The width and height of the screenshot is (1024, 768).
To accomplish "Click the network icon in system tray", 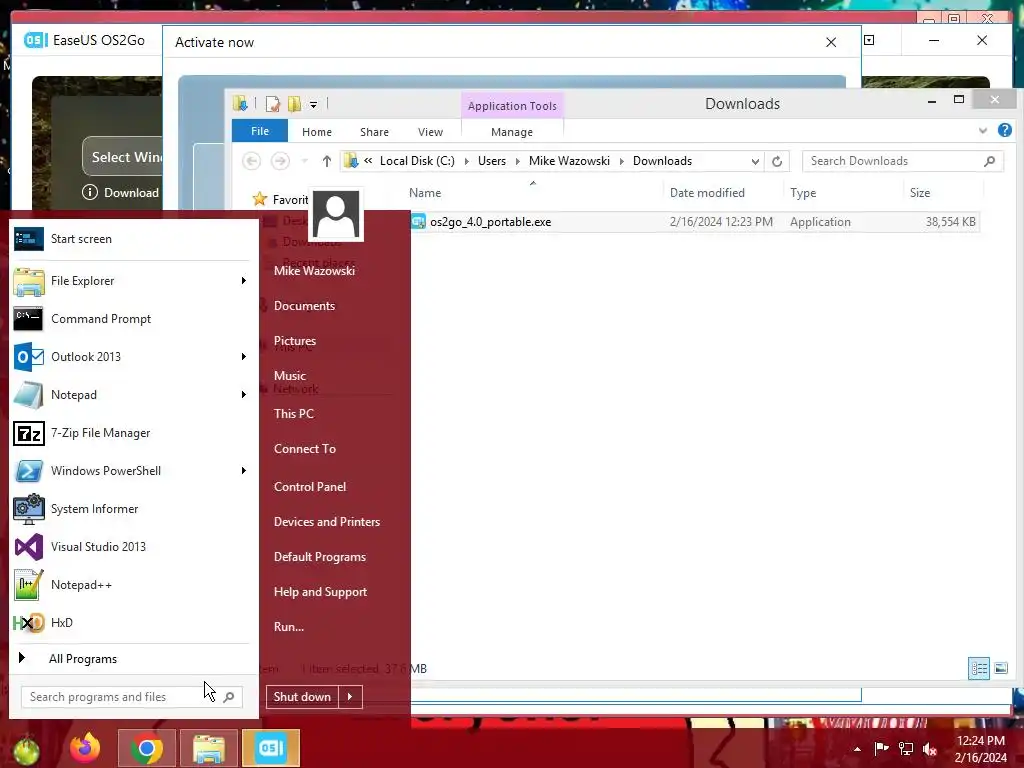I will pos(906,748).
